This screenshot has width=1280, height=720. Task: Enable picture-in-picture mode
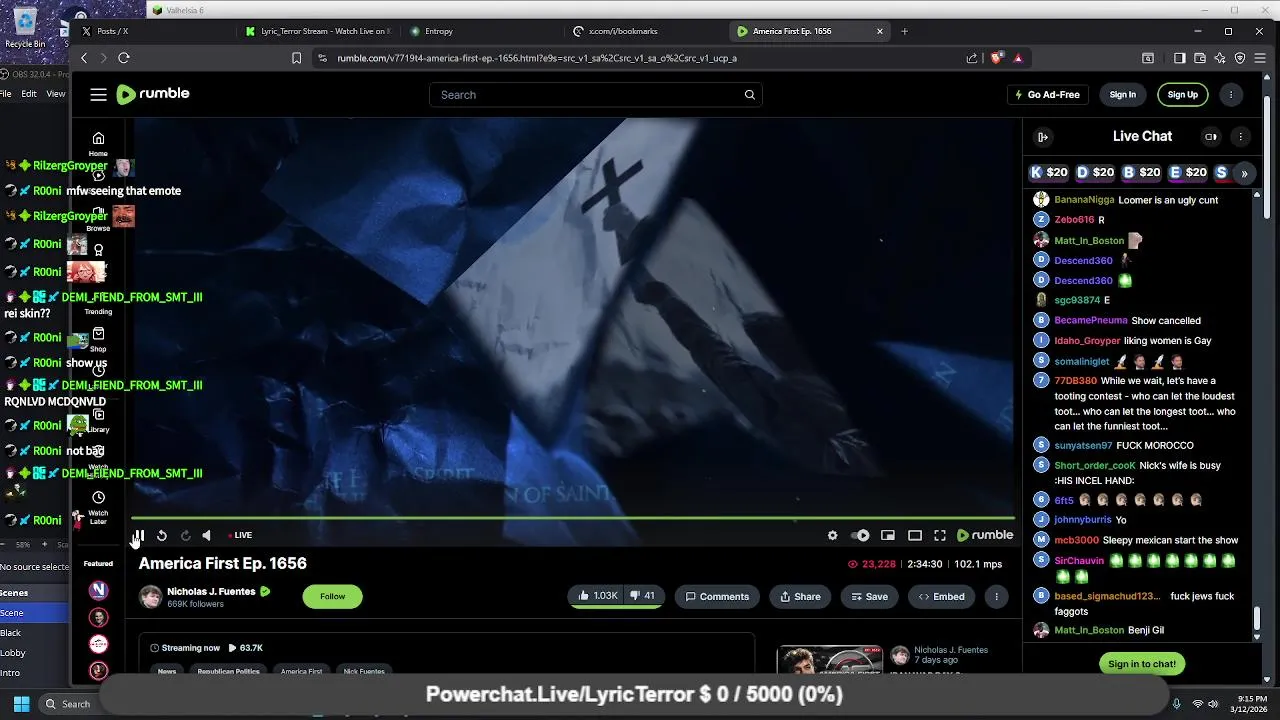tap(887, 536)
